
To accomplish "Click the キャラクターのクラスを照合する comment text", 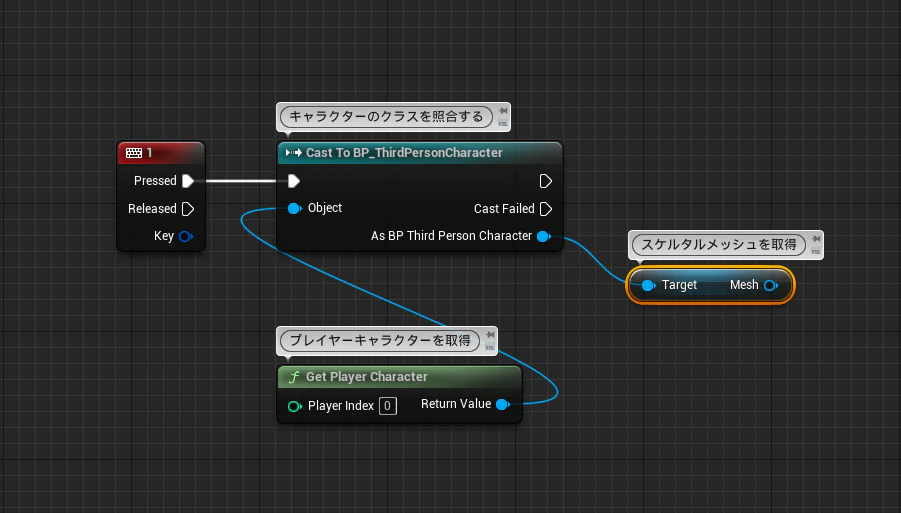I will coord(386,117).
